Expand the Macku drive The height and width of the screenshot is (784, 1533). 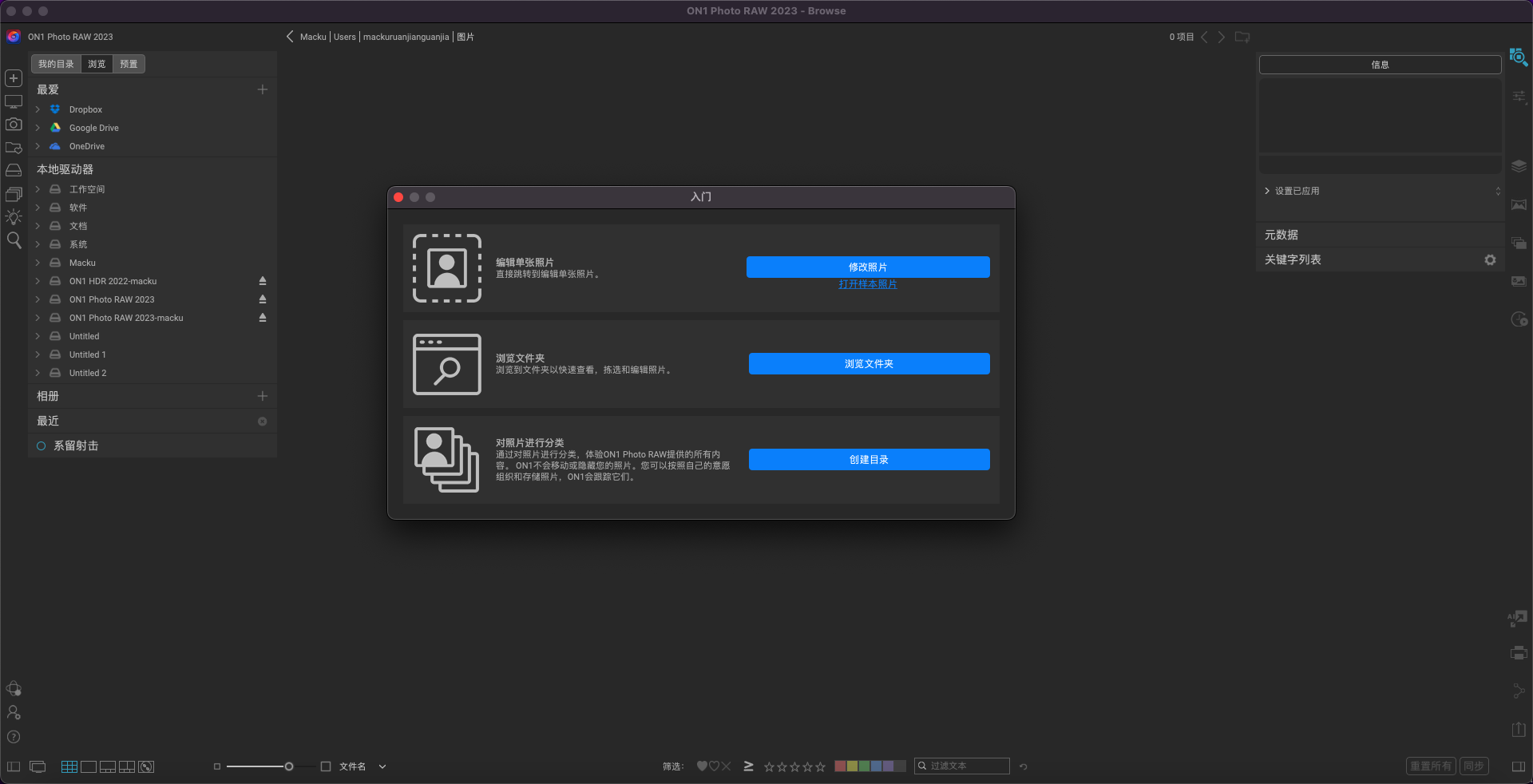coord(38,263)
